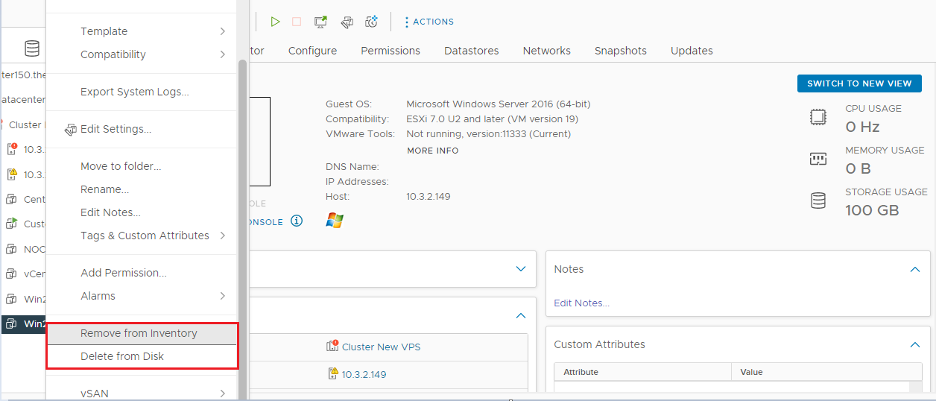Screen dimensions: 936x402
Task: Switch to the Snapshots tab
Action: (620, 50)
